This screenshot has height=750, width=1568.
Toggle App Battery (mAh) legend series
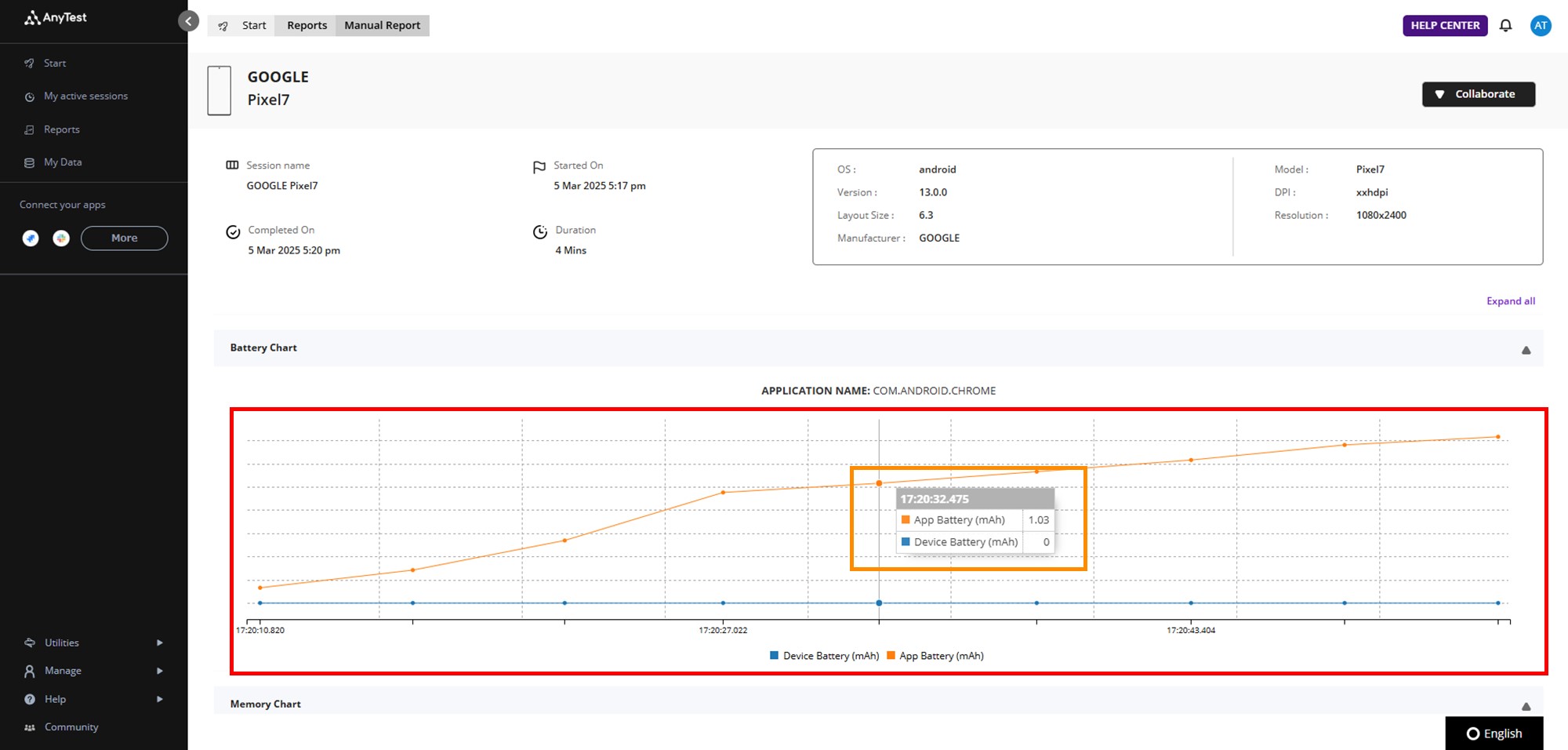coord(935,656)
